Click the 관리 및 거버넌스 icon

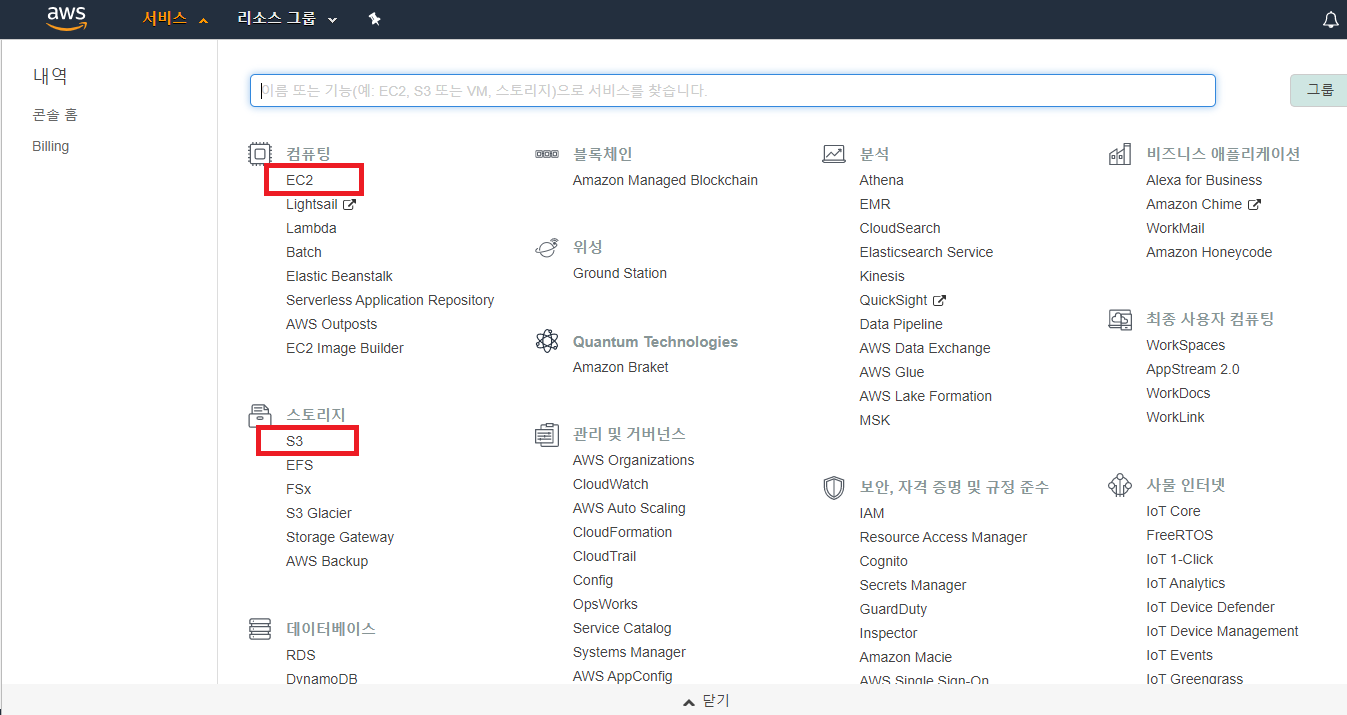pos(547,434)
